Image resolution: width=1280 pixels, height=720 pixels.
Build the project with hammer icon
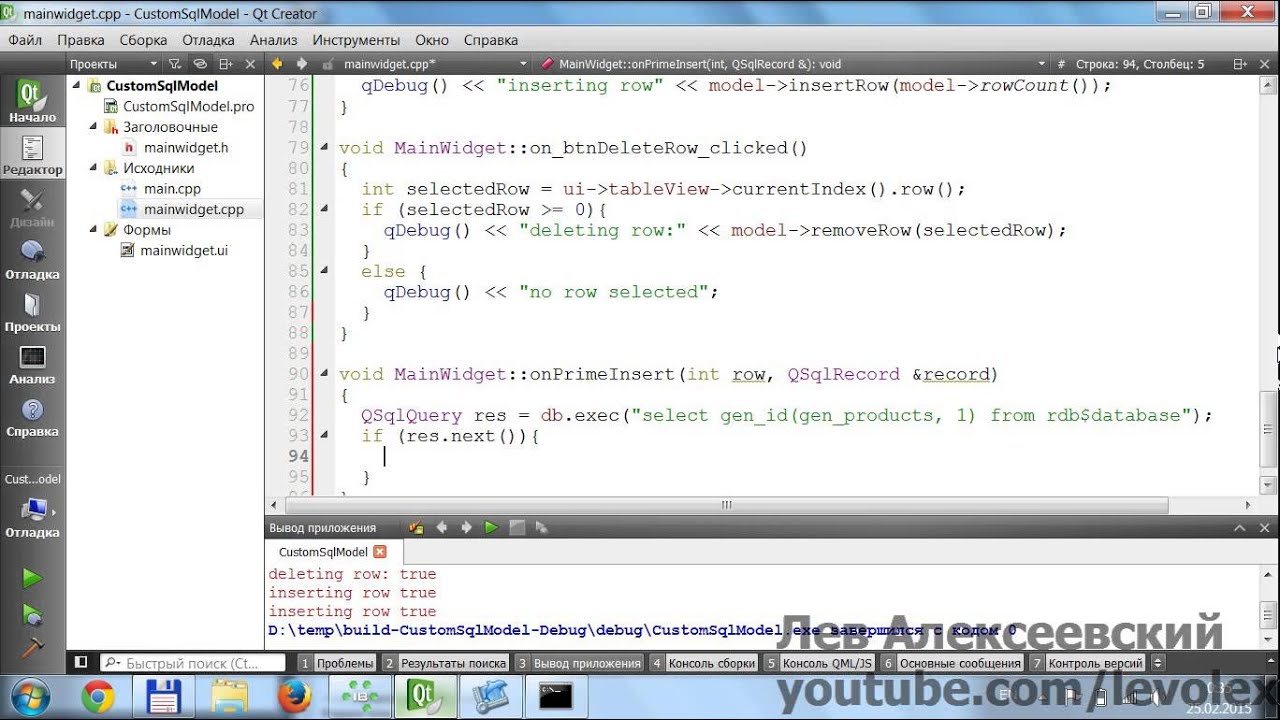click(x=33, y=646)
